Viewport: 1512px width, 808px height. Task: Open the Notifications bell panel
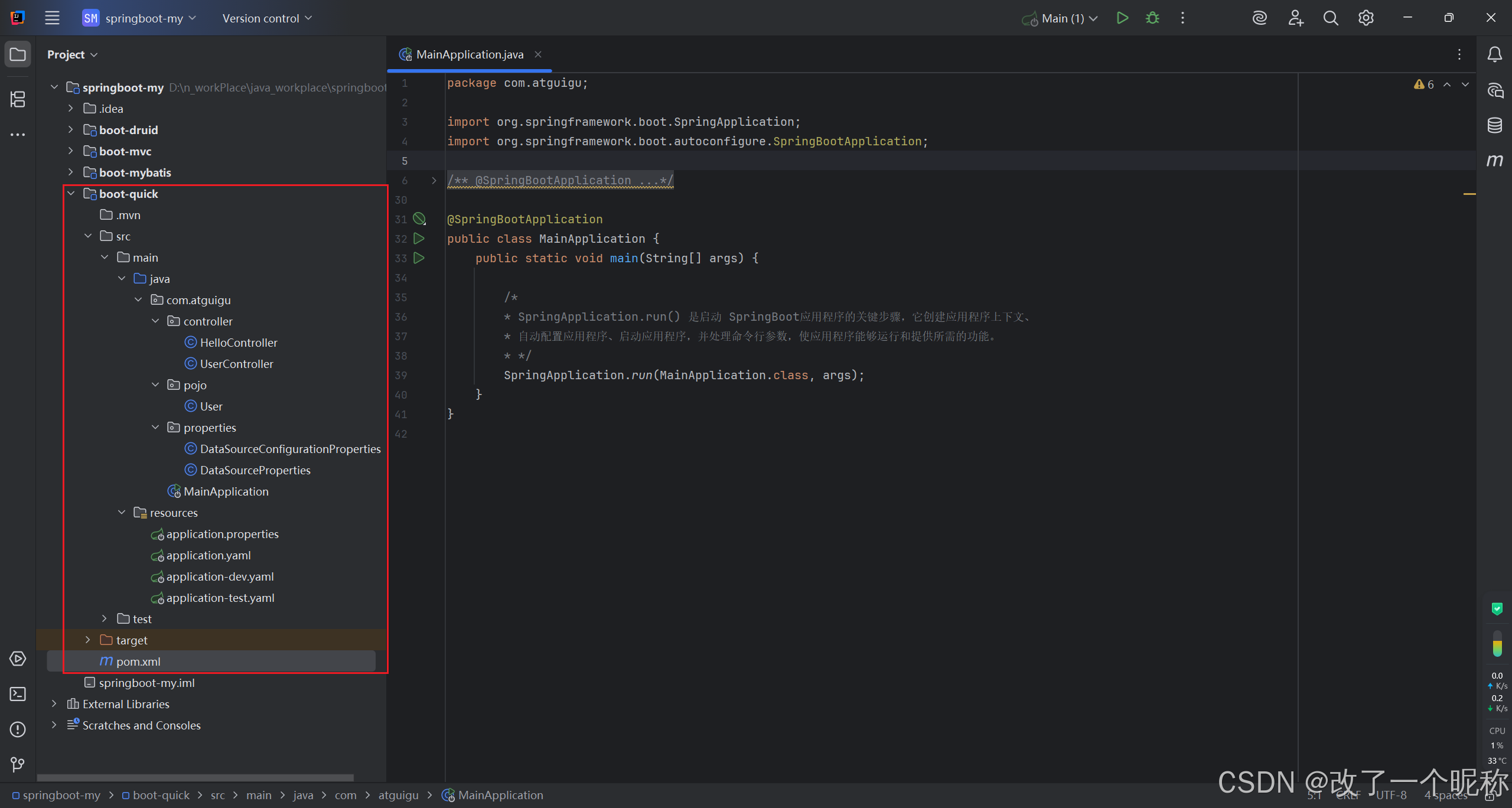(x=1494, y=54)
